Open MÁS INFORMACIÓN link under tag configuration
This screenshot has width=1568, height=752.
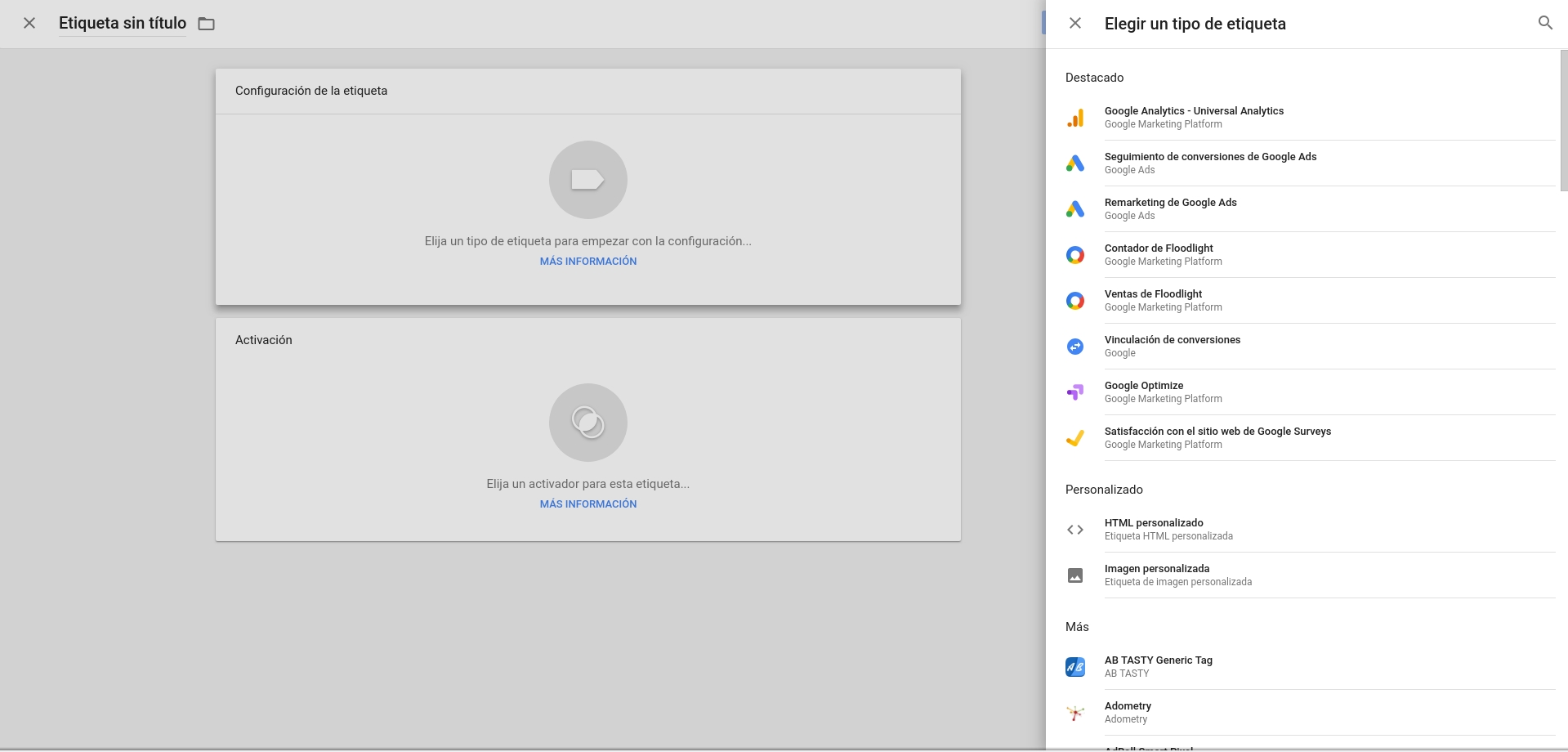[587, 262]
